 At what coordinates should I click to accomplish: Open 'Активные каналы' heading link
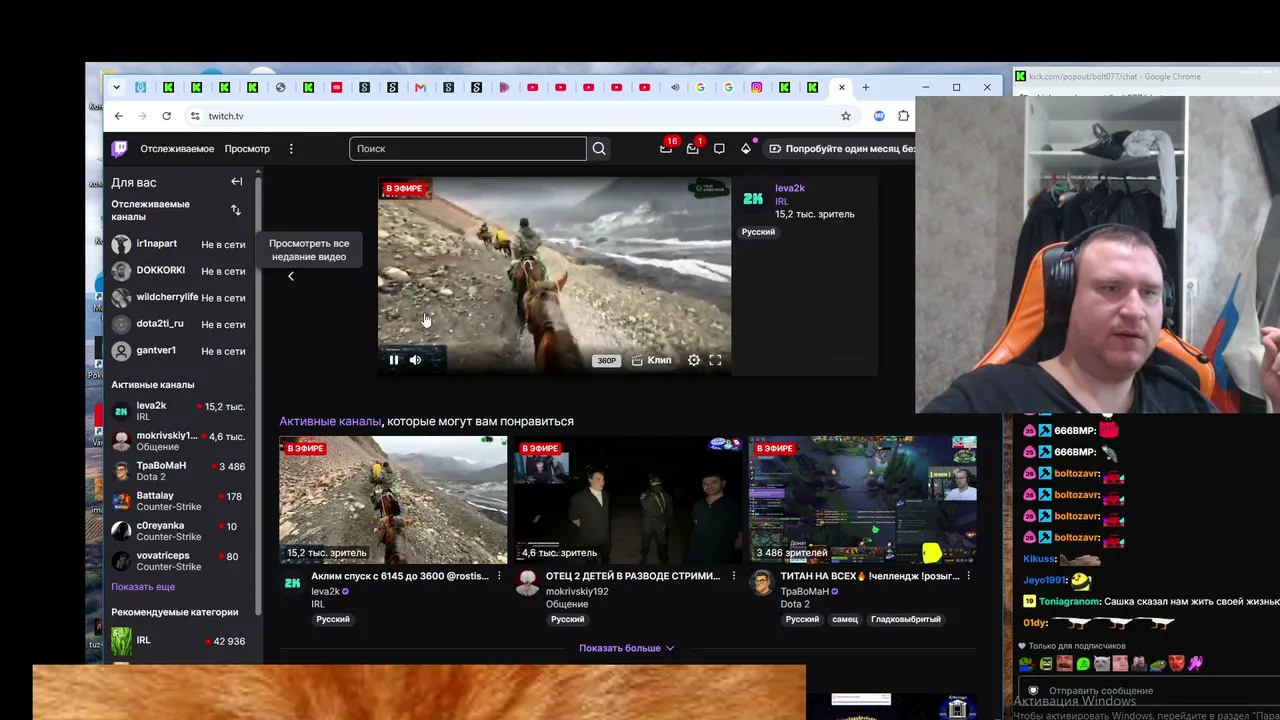(x=330, y=422)
